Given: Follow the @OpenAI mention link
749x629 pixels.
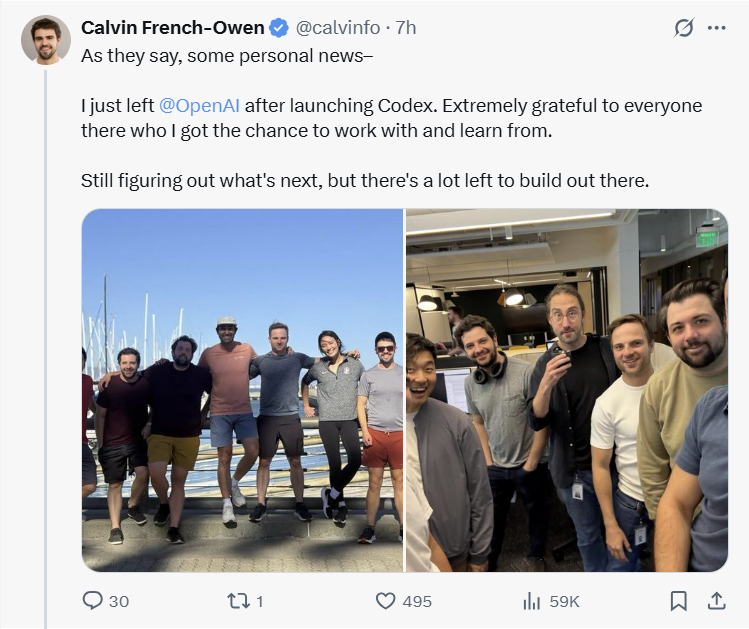Looking at the screenshot, I should pyautogui.click(x=200, y=105).
